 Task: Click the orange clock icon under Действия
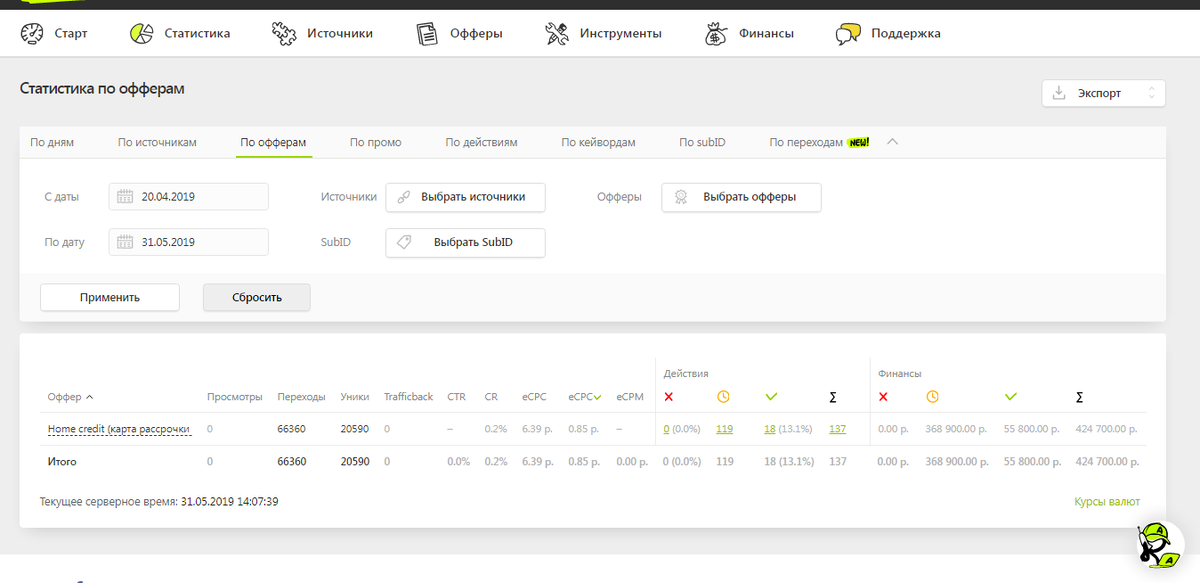pyautogui.click(x=722, y=397)
